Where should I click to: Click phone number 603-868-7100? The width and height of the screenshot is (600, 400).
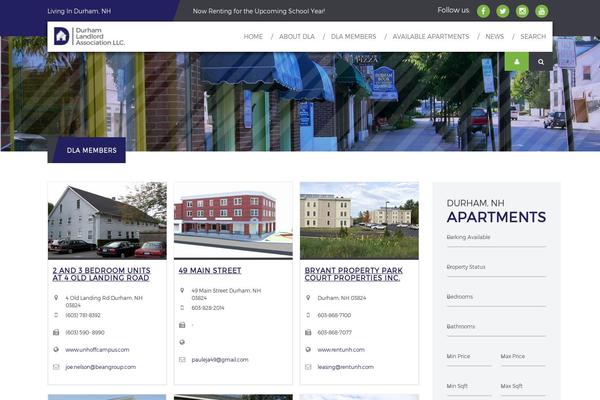click(334, 315)
